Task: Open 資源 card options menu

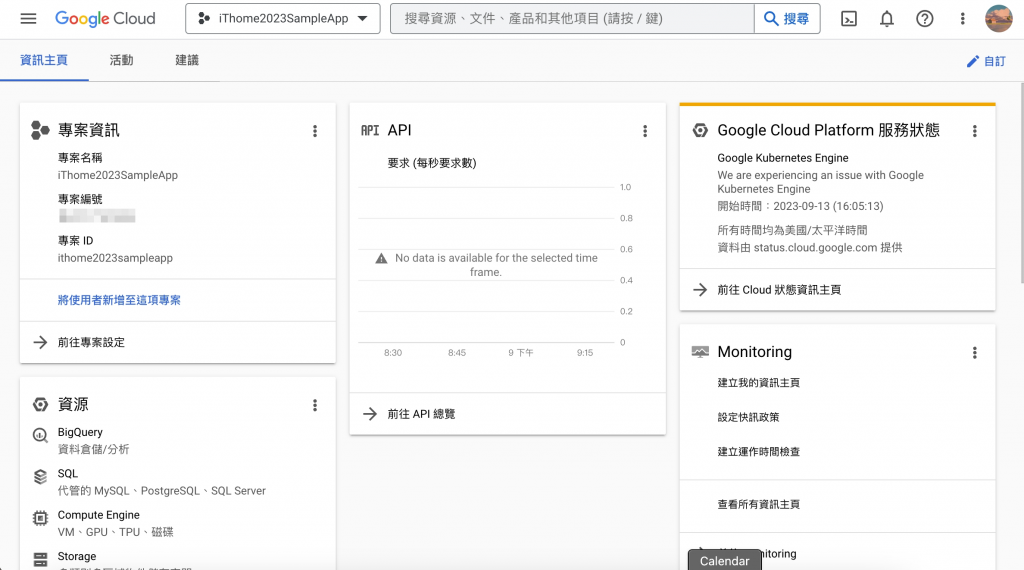Action: pyautogui.click(x=315, y=405)
